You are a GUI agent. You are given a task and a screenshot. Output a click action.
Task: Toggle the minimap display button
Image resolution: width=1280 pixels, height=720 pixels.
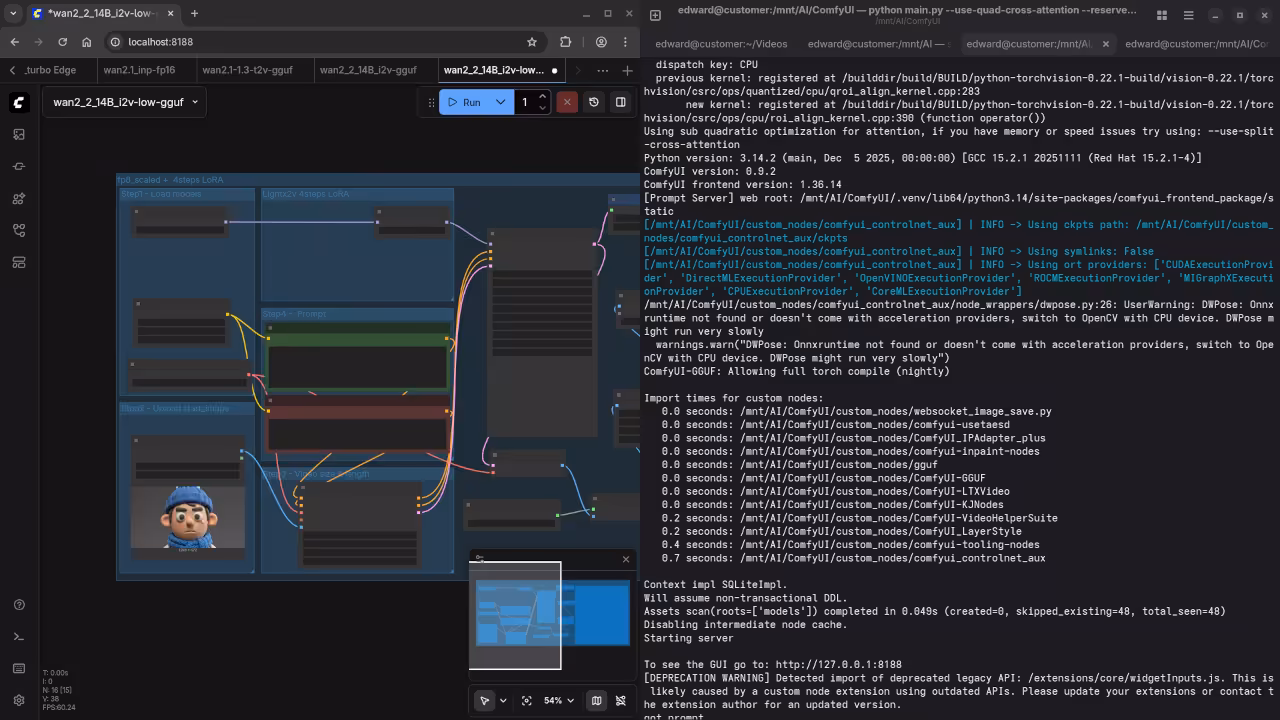tap(596, 701)
